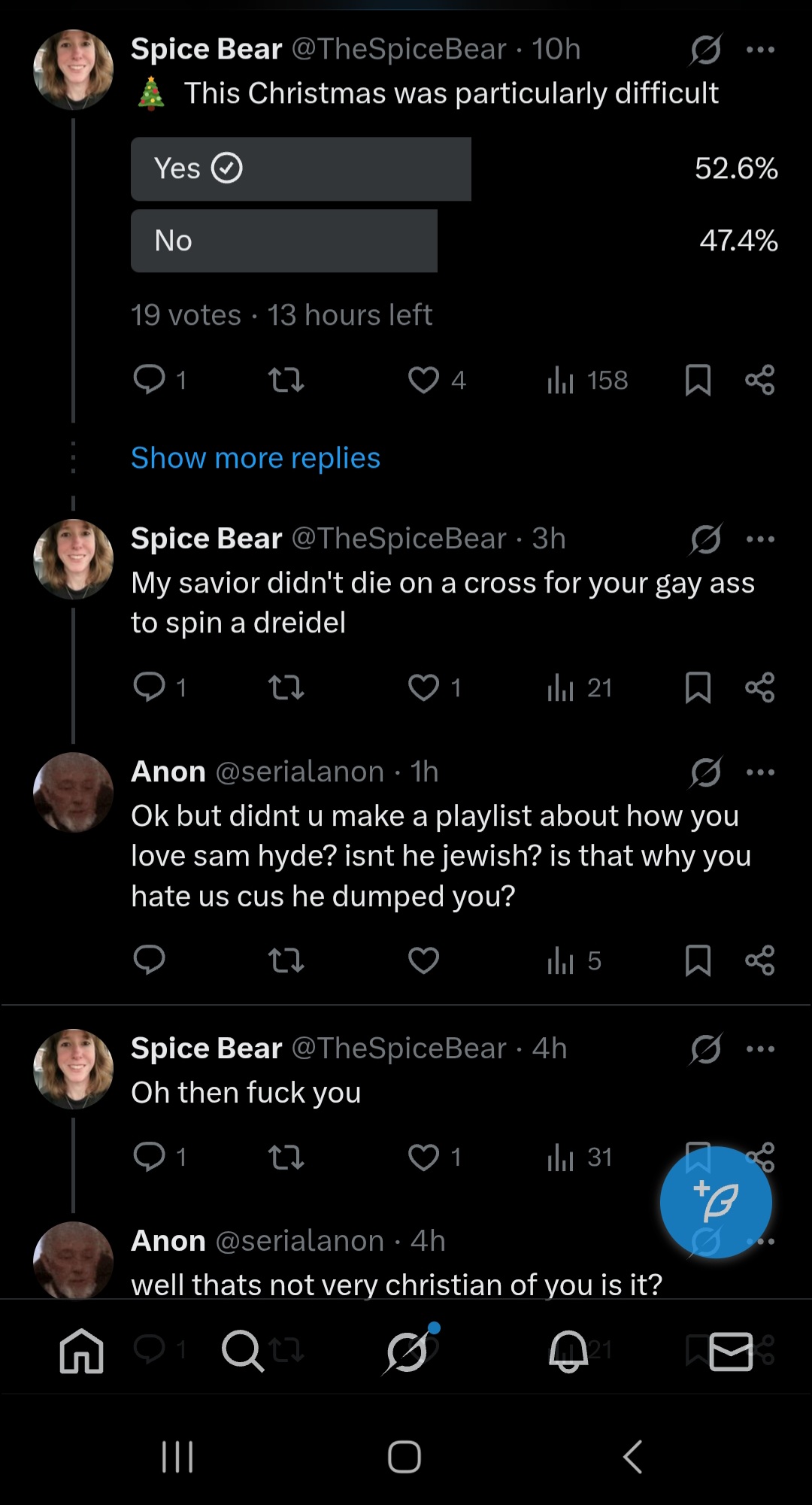The height and width of the screenshot is (1505, 812).
Task: Open more options on Anon's 1h reply
Action: point(760,772)
